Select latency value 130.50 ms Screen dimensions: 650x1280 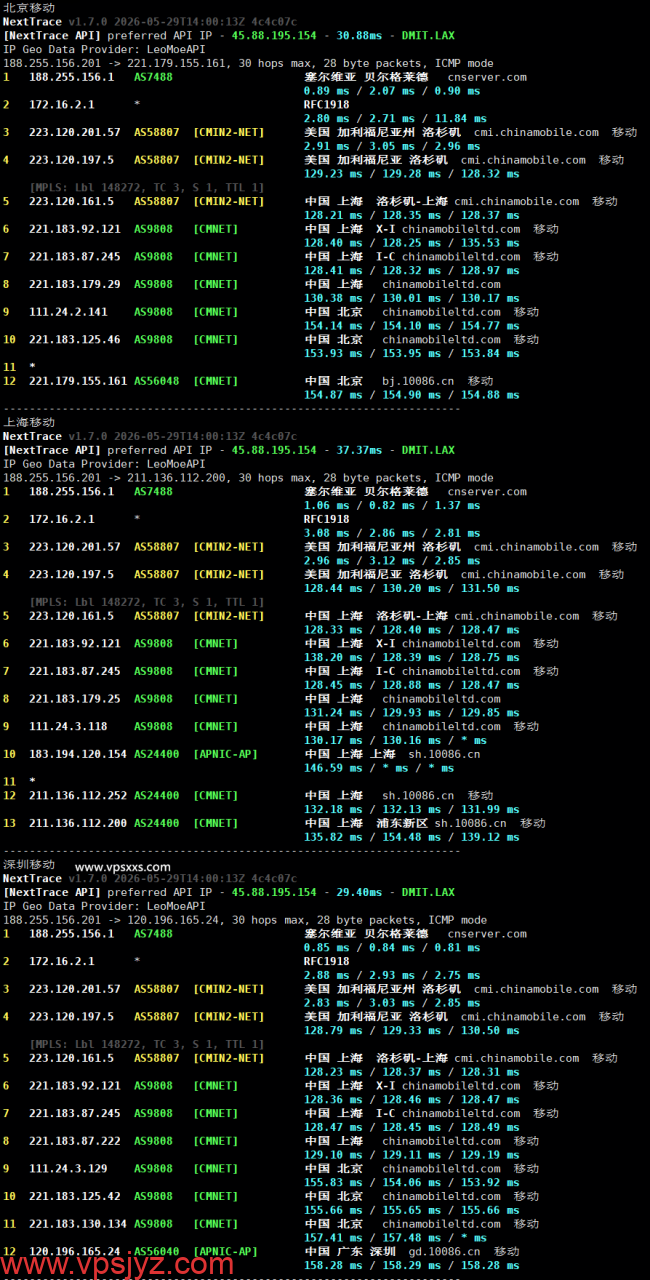click(487, 1030)
